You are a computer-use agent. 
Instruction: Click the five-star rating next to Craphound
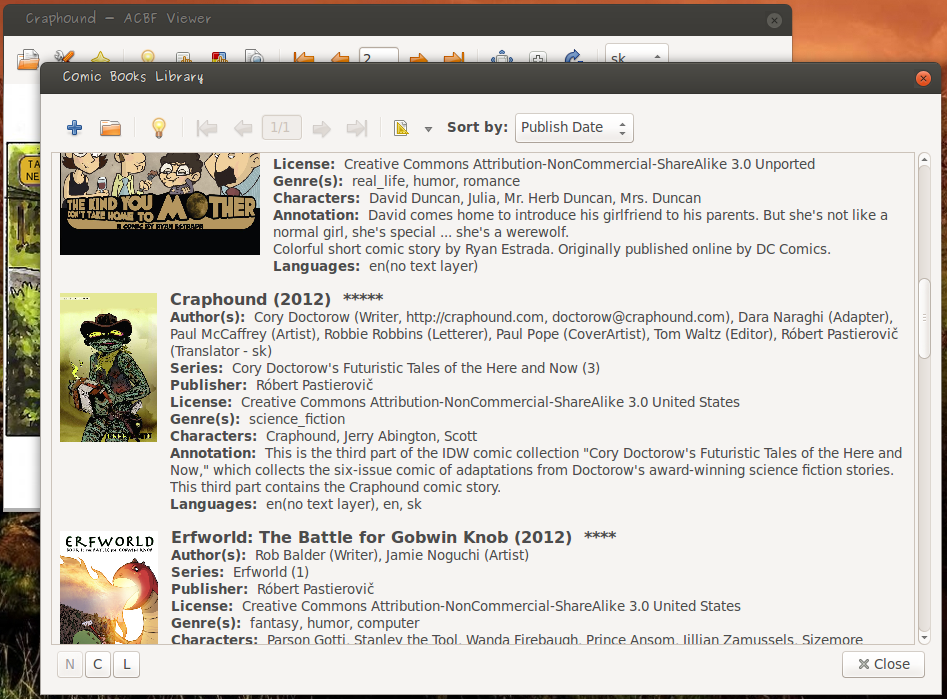(x=363, y=298)
